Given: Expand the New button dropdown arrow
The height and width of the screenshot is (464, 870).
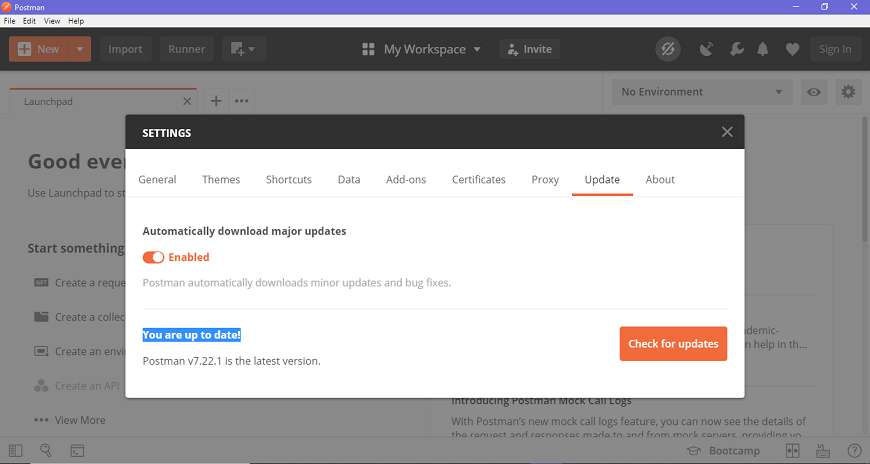Looking at the screenshot, I should coord(79,49).
